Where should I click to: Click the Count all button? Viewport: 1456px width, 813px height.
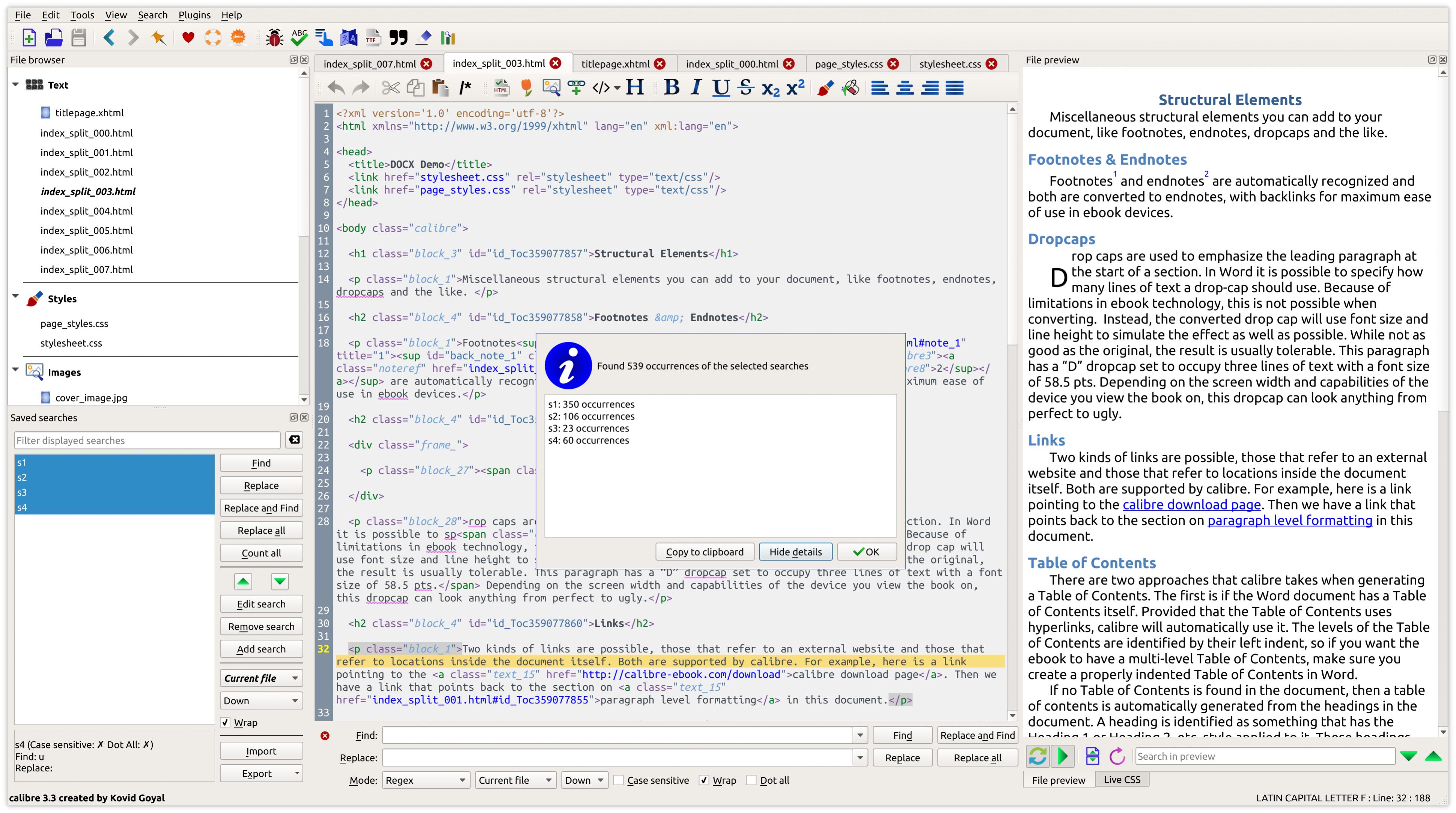(x=260, y=553)
